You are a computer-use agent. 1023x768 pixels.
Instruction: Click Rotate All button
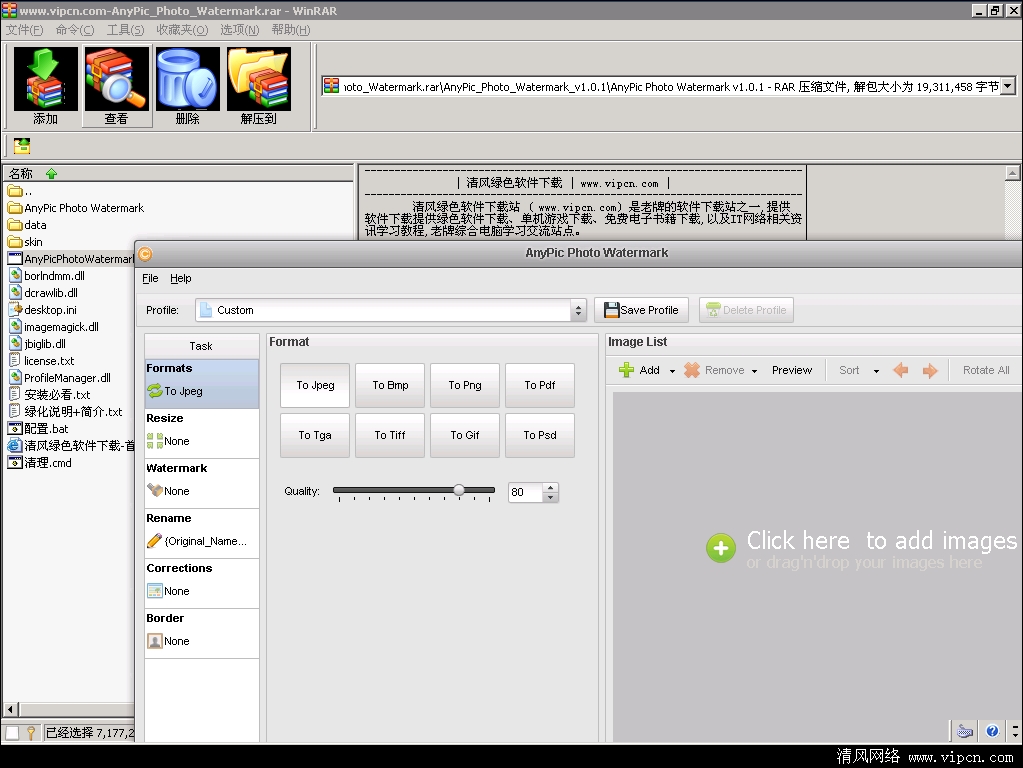(986, 370)
